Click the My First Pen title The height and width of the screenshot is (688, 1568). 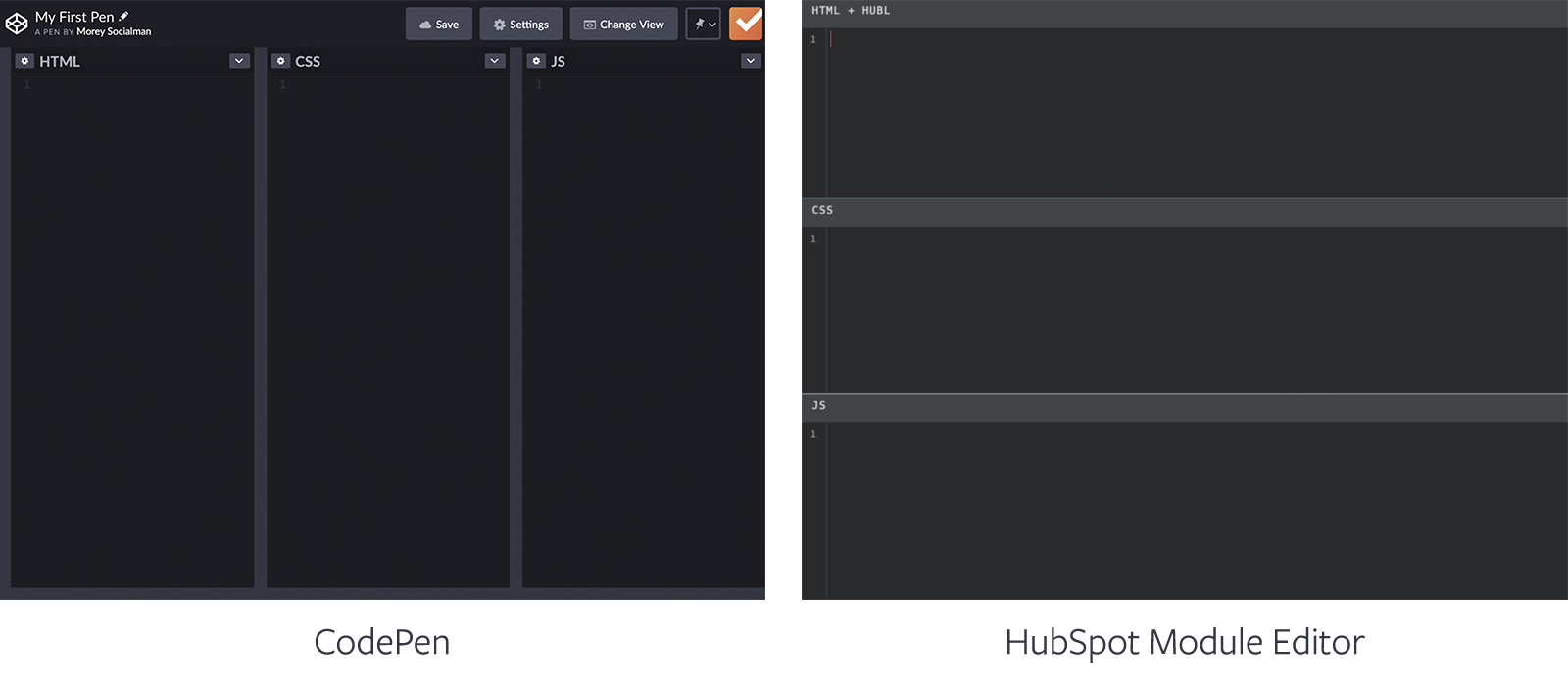74,17
